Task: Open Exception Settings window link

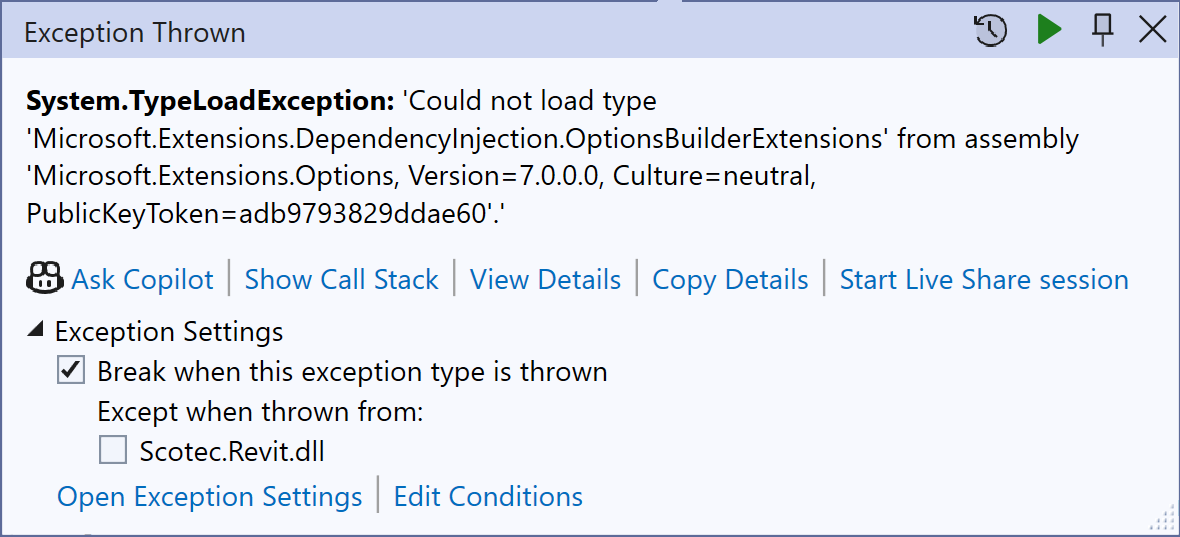Action: click(209, 497)
